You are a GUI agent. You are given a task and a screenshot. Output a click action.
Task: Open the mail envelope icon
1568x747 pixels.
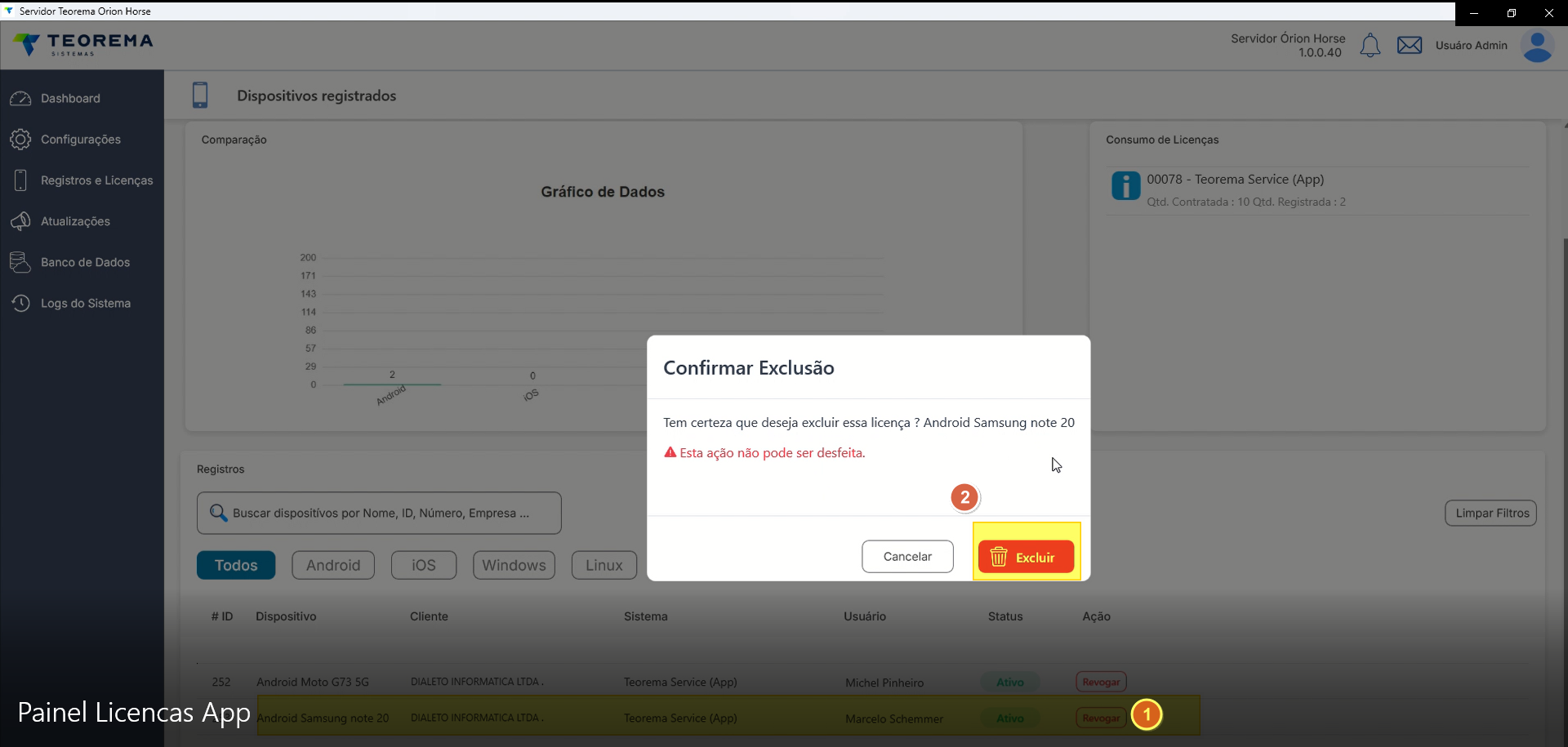click(1410, 46)
